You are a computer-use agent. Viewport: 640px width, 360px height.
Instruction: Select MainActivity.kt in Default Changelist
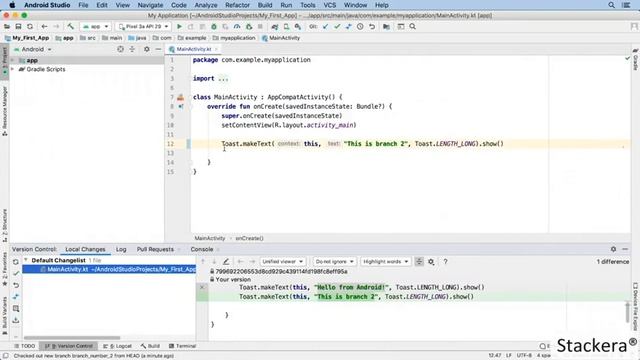click(x=109, y=269)
